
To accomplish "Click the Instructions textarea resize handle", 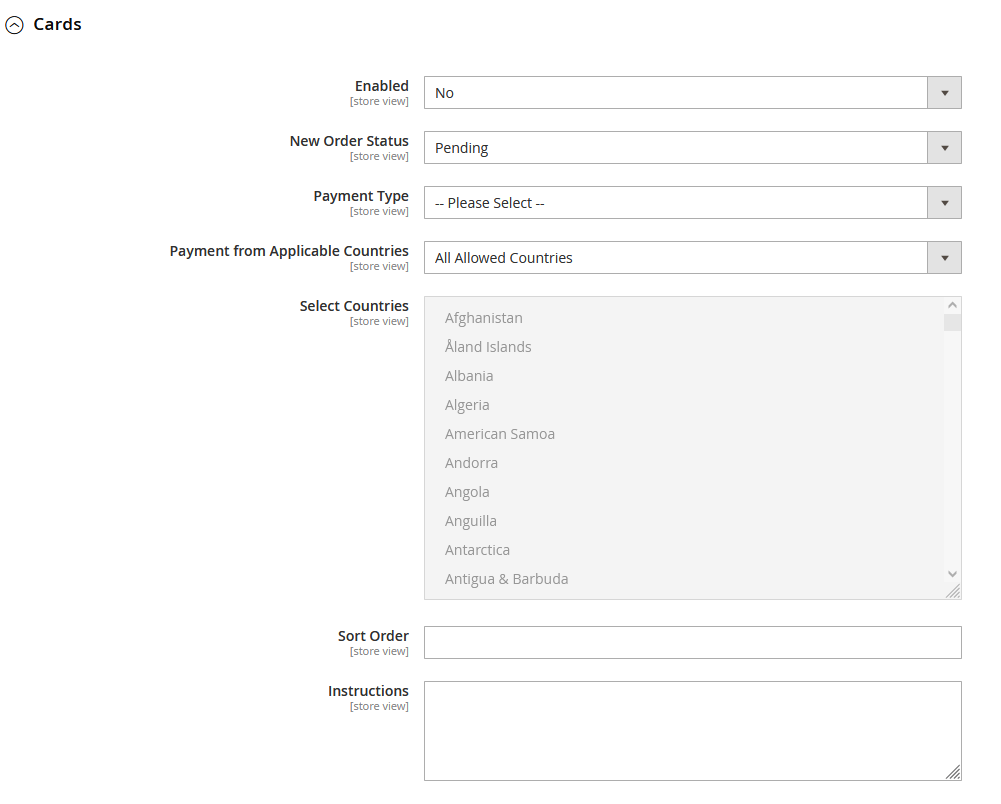I will click(954, 773).
